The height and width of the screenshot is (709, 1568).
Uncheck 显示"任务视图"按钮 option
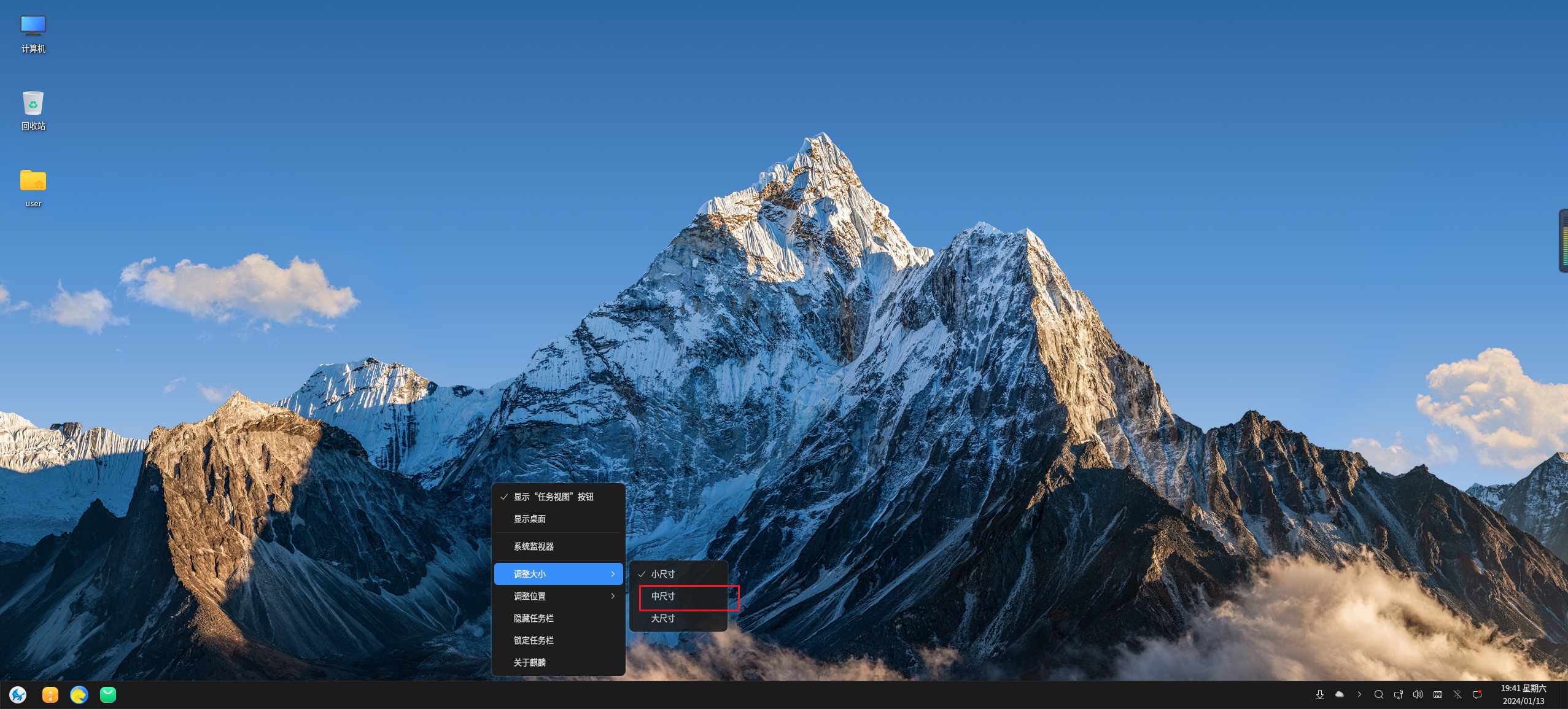tap(553, 497)
